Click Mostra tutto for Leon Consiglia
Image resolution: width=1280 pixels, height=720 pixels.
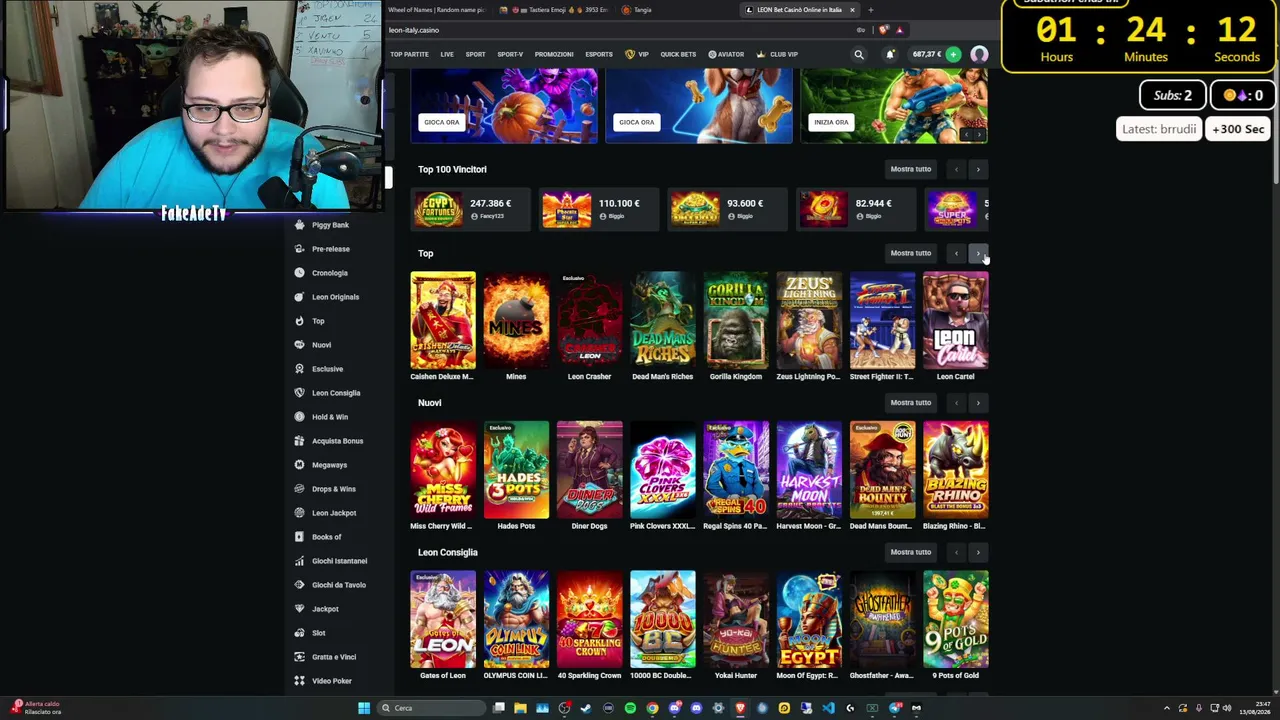[910, 552]
